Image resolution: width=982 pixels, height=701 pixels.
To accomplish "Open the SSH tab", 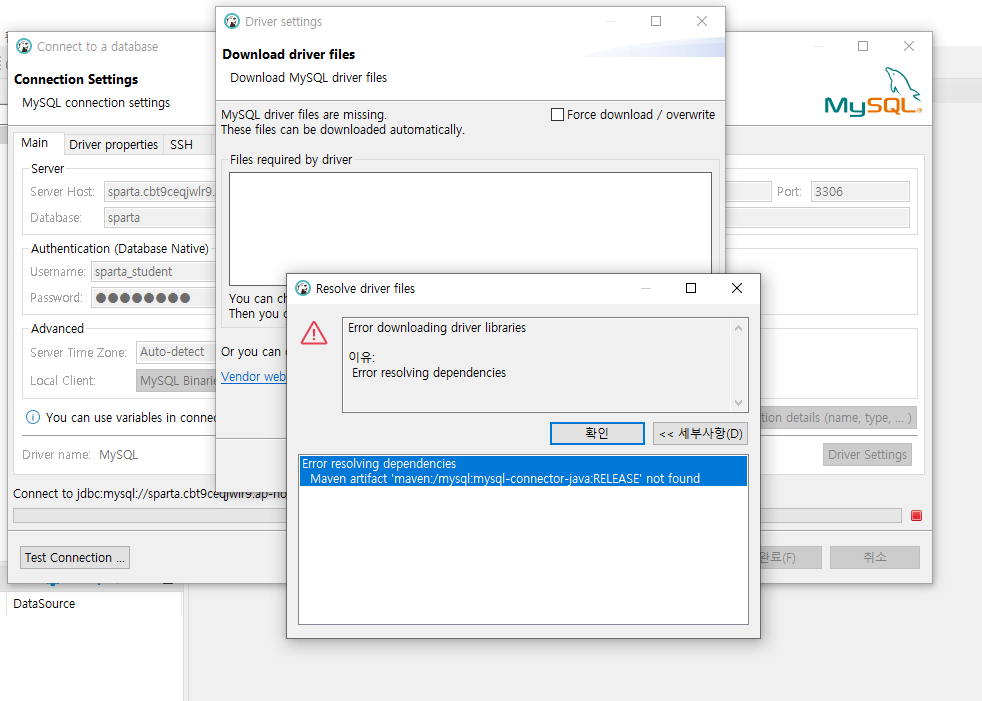I will [x=182, y=145].
